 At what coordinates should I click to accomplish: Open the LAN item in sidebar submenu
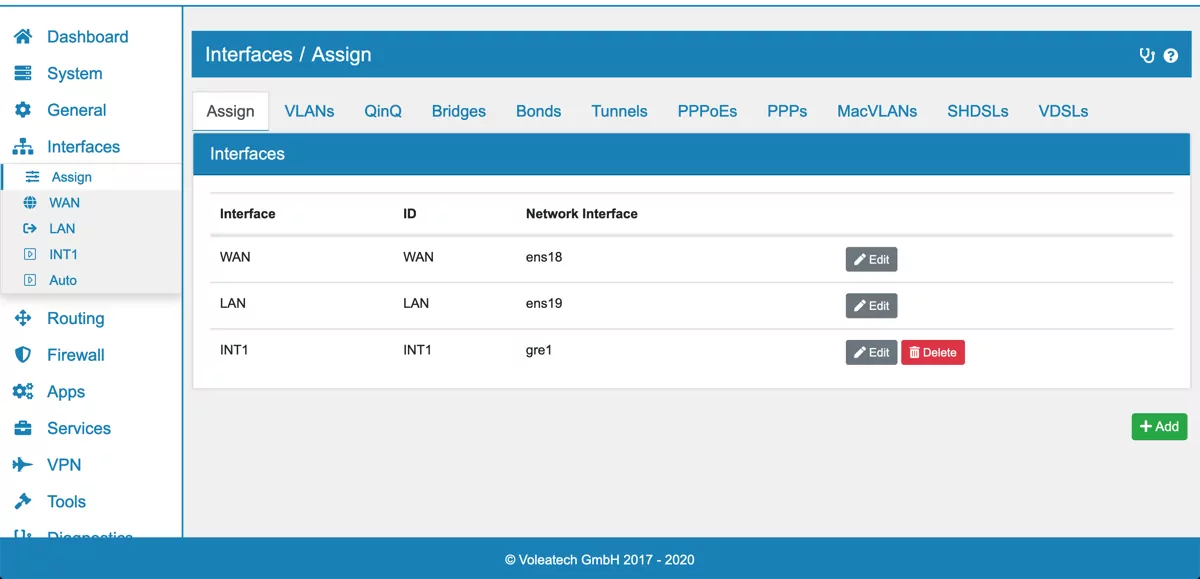(x=62, y=229)
